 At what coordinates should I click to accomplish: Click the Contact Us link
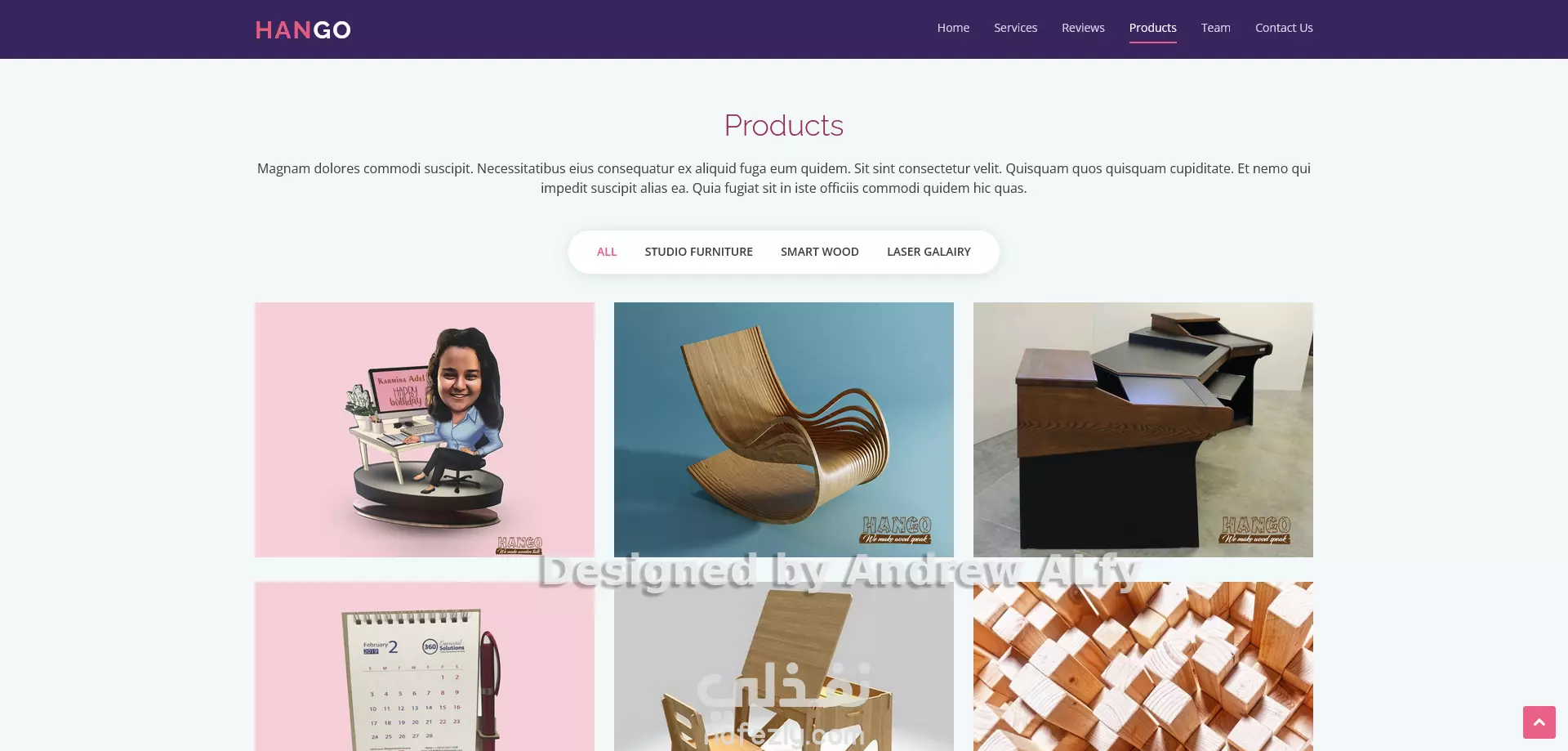[1284, 28]
